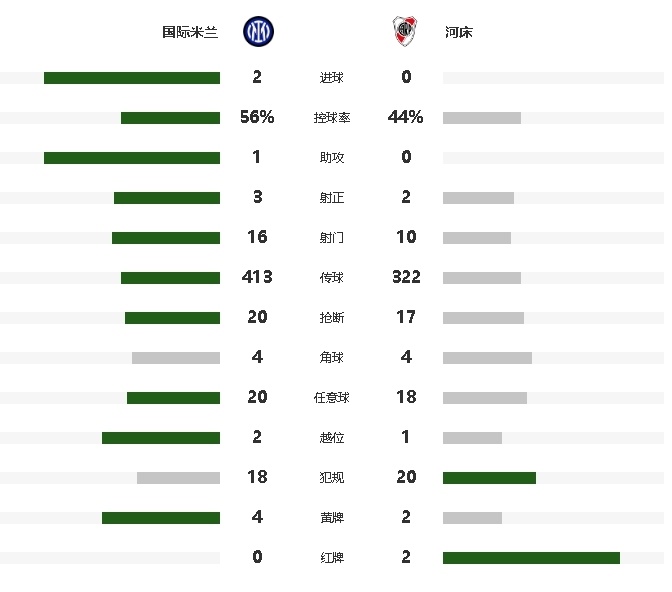This screenshot has width=672, height=592.
Task: Select the 抢断 tackles label
Action: (x=332, y=318)
